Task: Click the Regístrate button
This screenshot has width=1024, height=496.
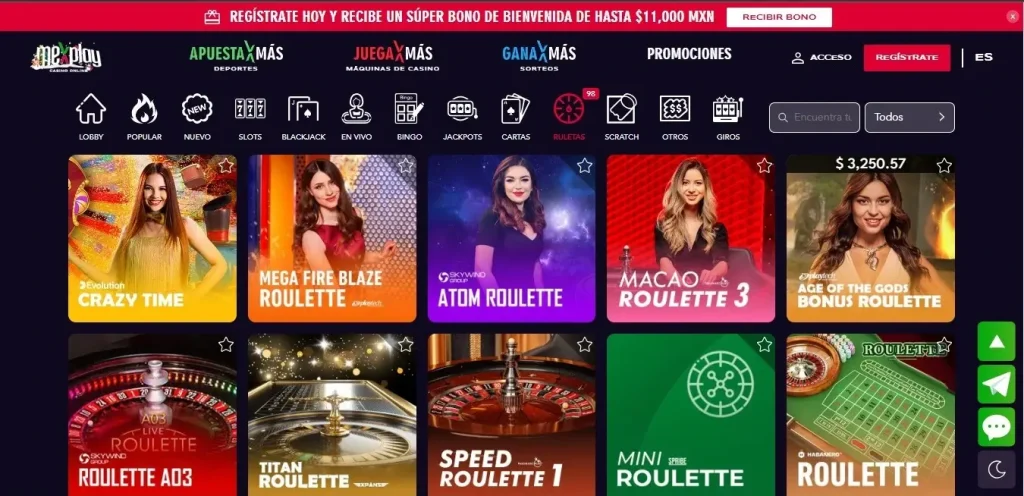Action: tap(906, 57)
